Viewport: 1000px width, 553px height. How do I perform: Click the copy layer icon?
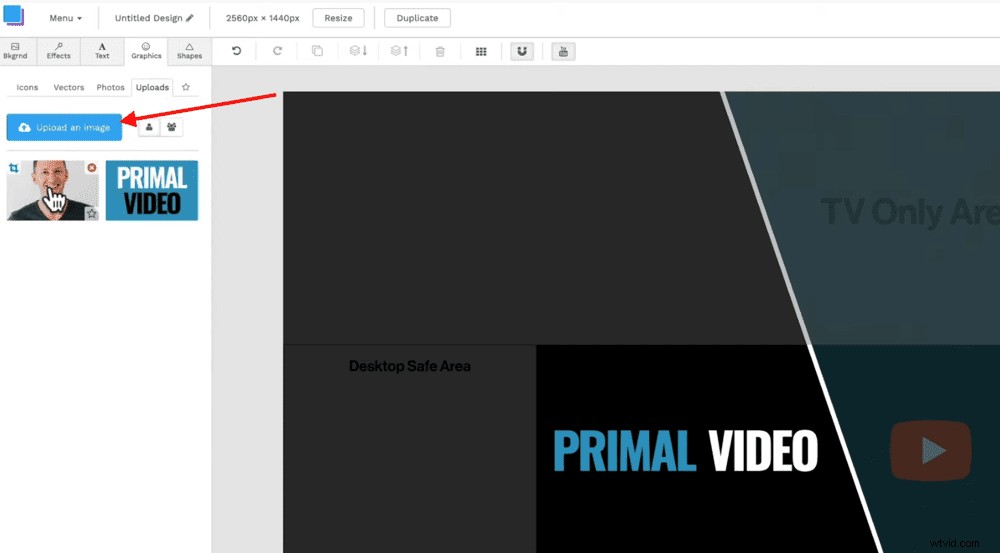[x=317, y=51]
